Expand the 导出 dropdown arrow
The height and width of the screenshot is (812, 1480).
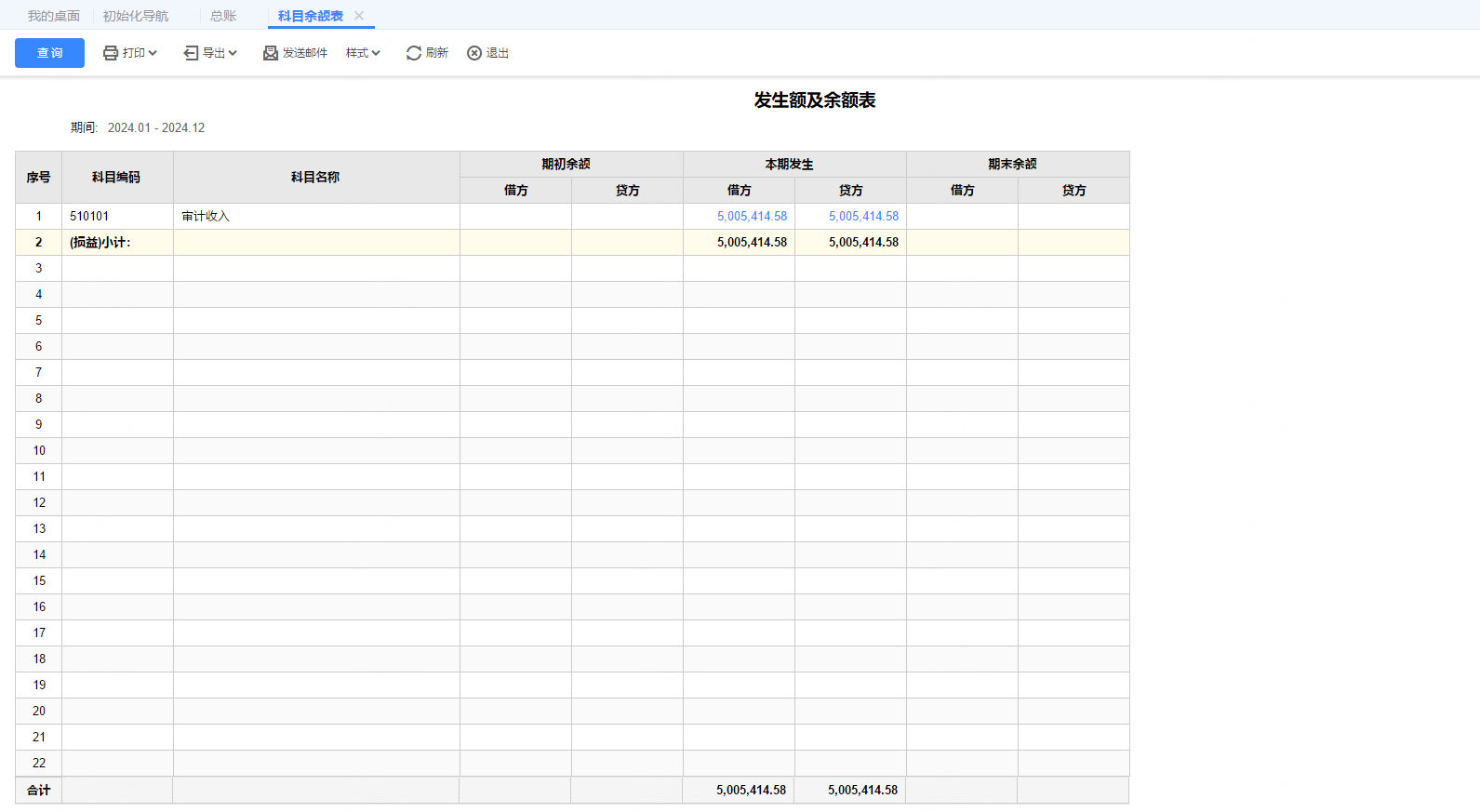tap(233, 53)
